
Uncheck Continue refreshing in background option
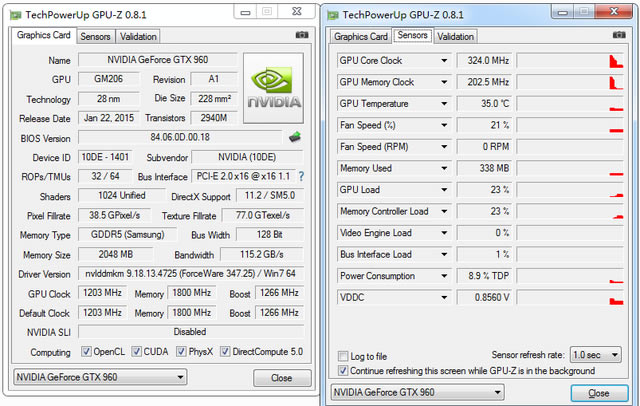[x=343, y=371]
